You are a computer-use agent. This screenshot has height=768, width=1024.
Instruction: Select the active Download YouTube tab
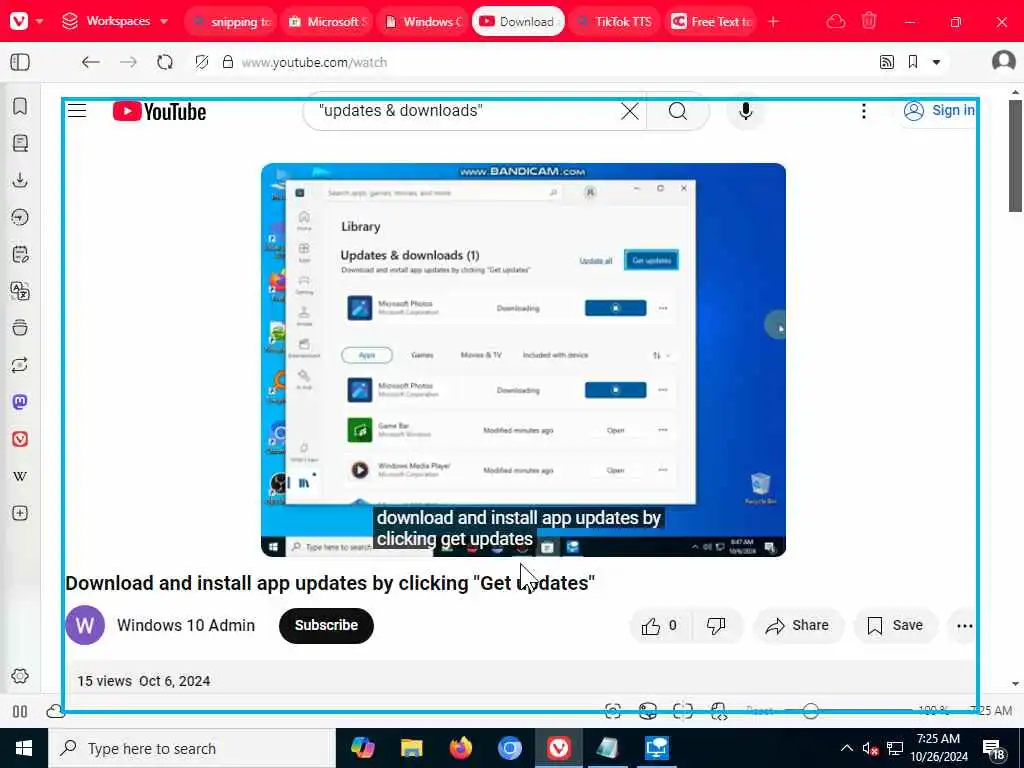tap(519, 22)
